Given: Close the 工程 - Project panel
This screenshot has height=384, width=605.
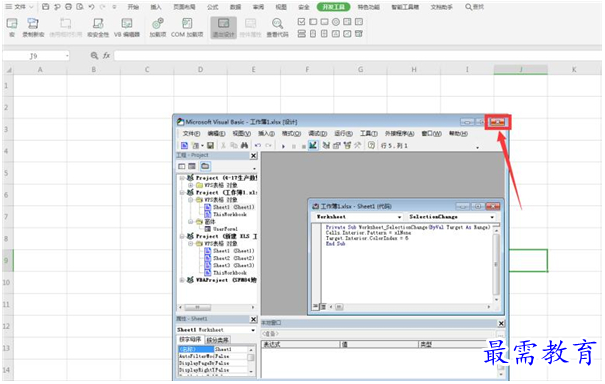Looking at the screenshot, I should pyautogui.click(x=253, y=156).
